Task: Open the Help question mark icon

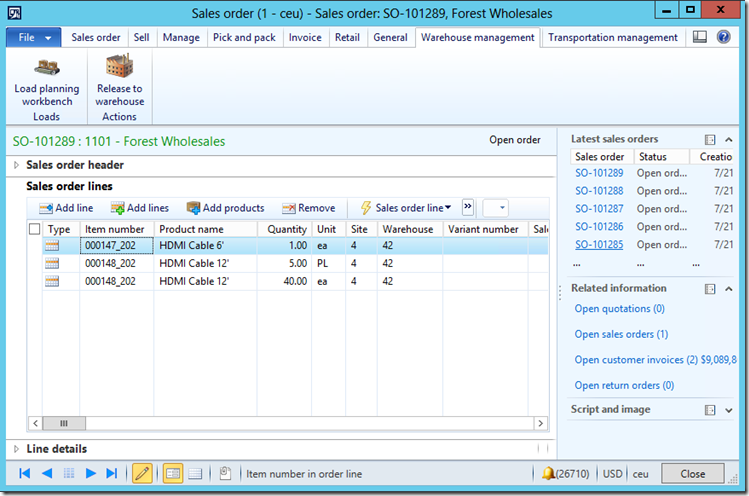Action: coord(723,37)
